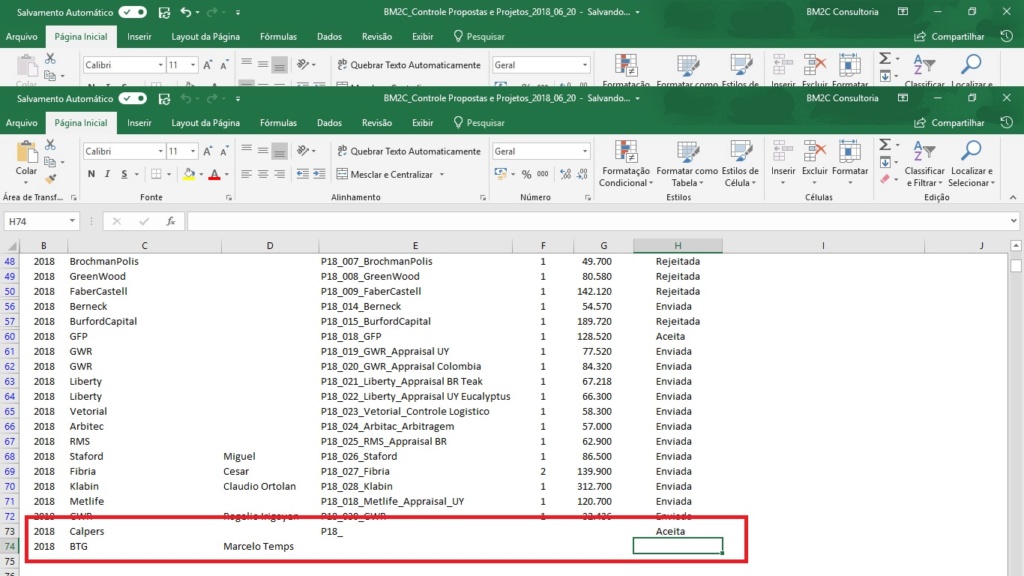
Task: Select the Claudio Ortolan cell
Action: pos(270,487)
